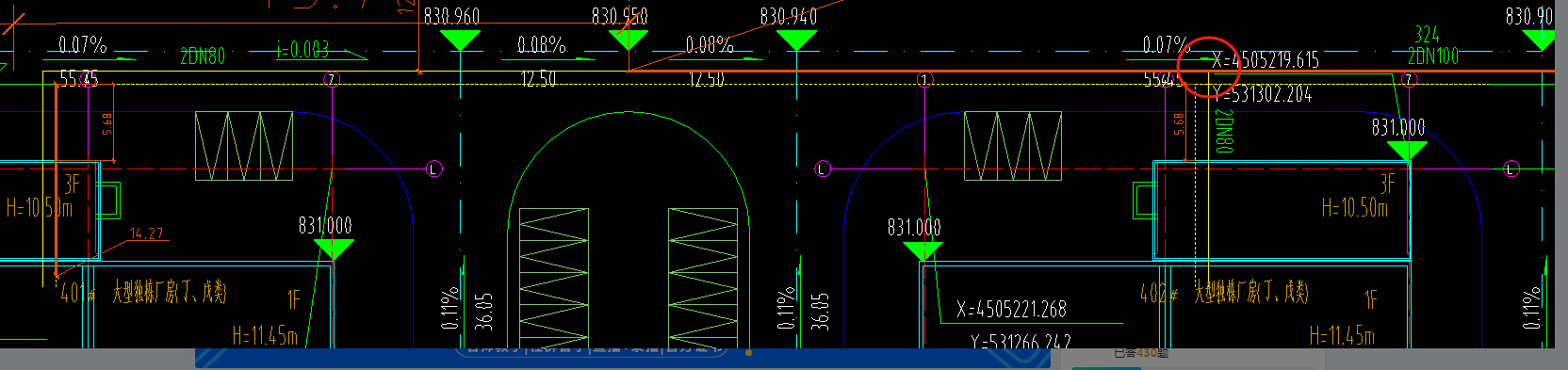Click the orange 14.27 dimension text

point(146,233)
